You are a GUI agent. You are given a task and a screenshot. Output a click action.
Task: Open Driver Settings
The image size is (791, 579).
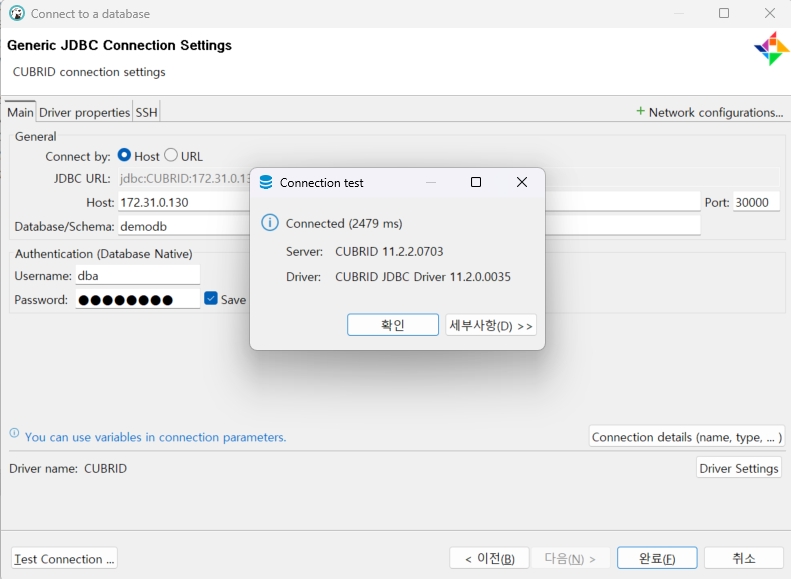pyautogui.click(x=739, y=468)
